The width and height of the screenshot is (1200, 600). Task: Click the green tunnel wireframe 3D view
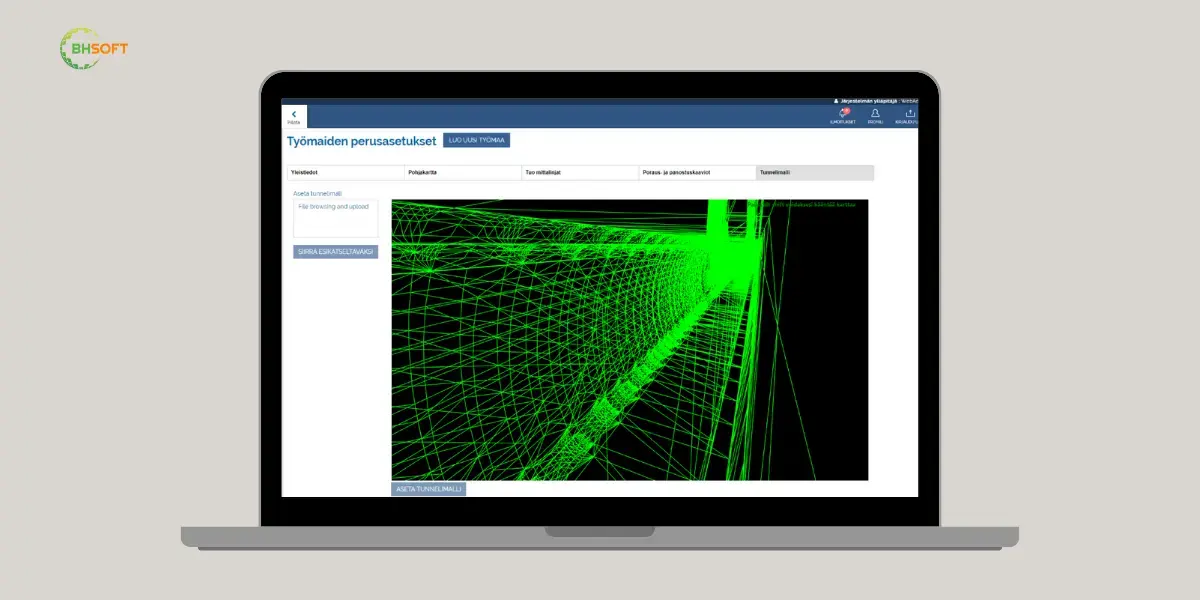tap(630, 340)
